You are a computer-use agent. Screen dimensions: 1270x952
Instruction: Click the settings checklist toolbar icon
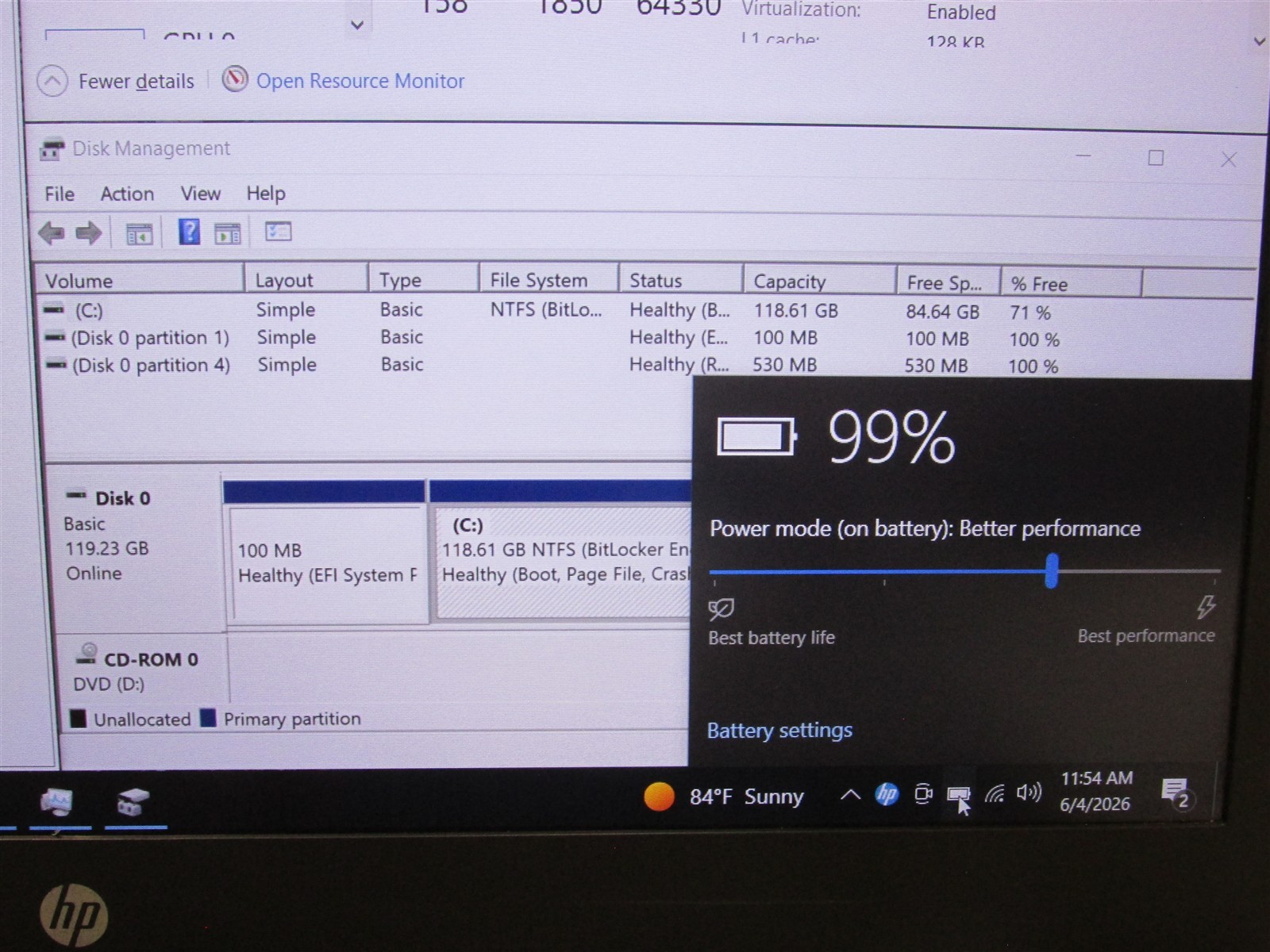point(278,232)
